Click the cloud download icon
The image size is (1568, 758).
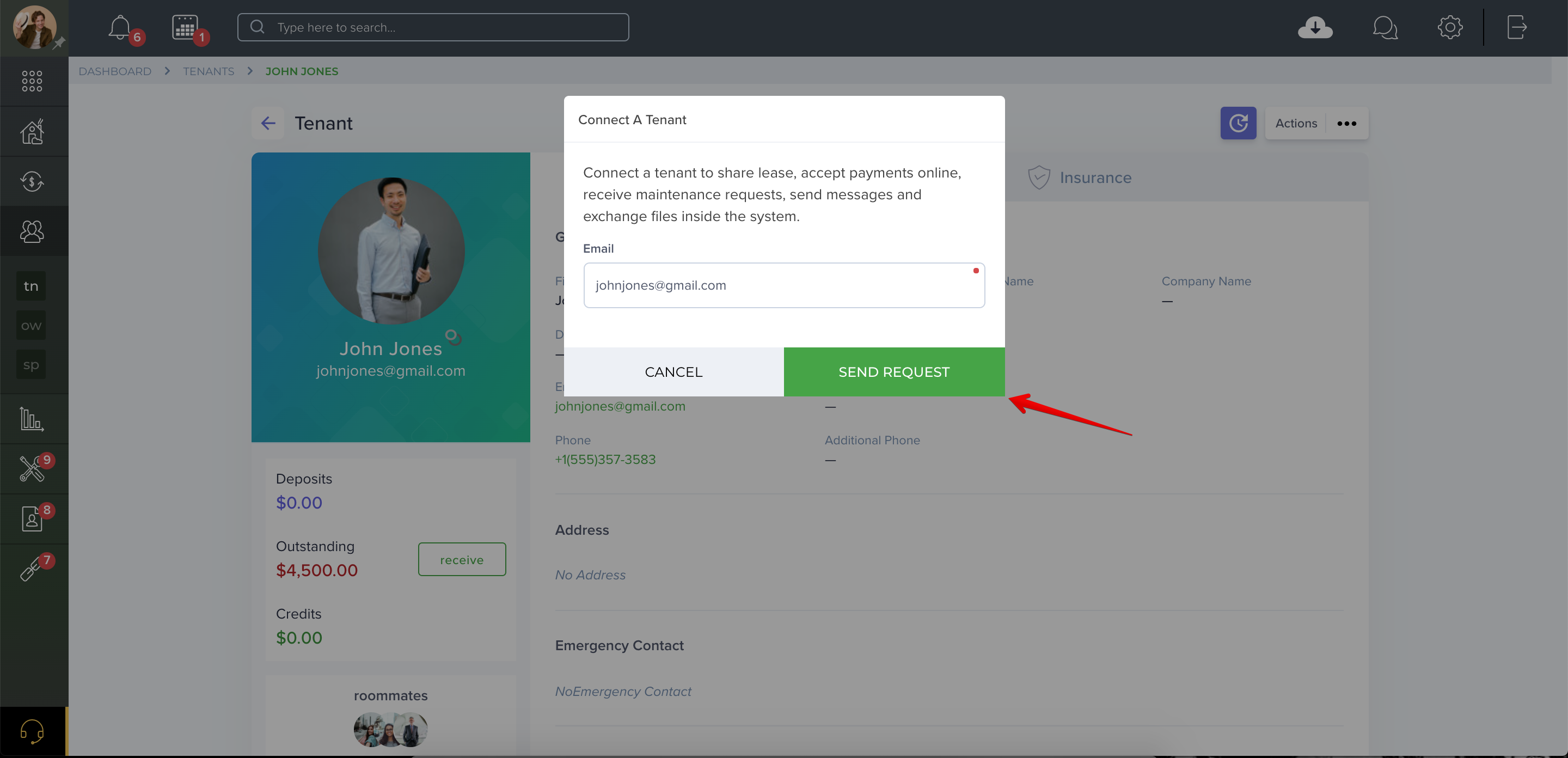pyautogui.click(x=1315, y=27)
